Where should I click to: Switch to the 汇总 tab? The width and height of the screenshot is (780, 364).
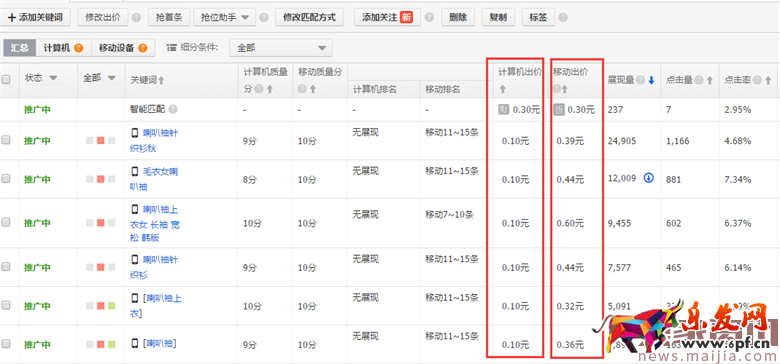(19, 48)
